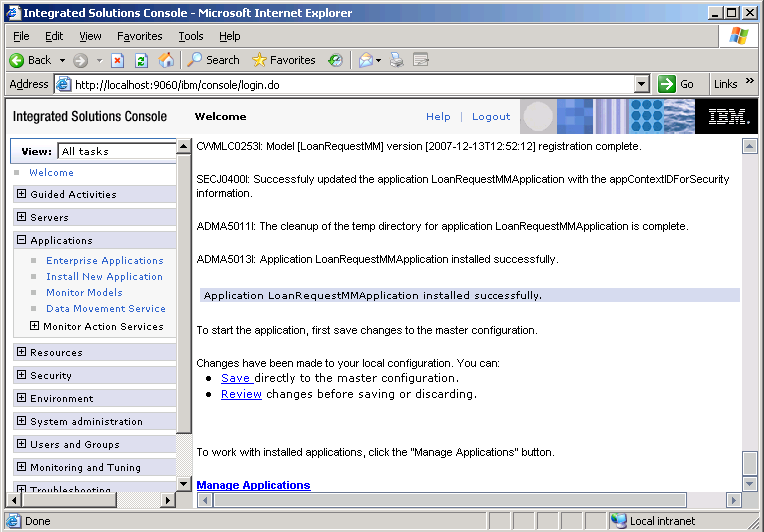
Task: Click the console Help link
Action: (x=438, y=116)
